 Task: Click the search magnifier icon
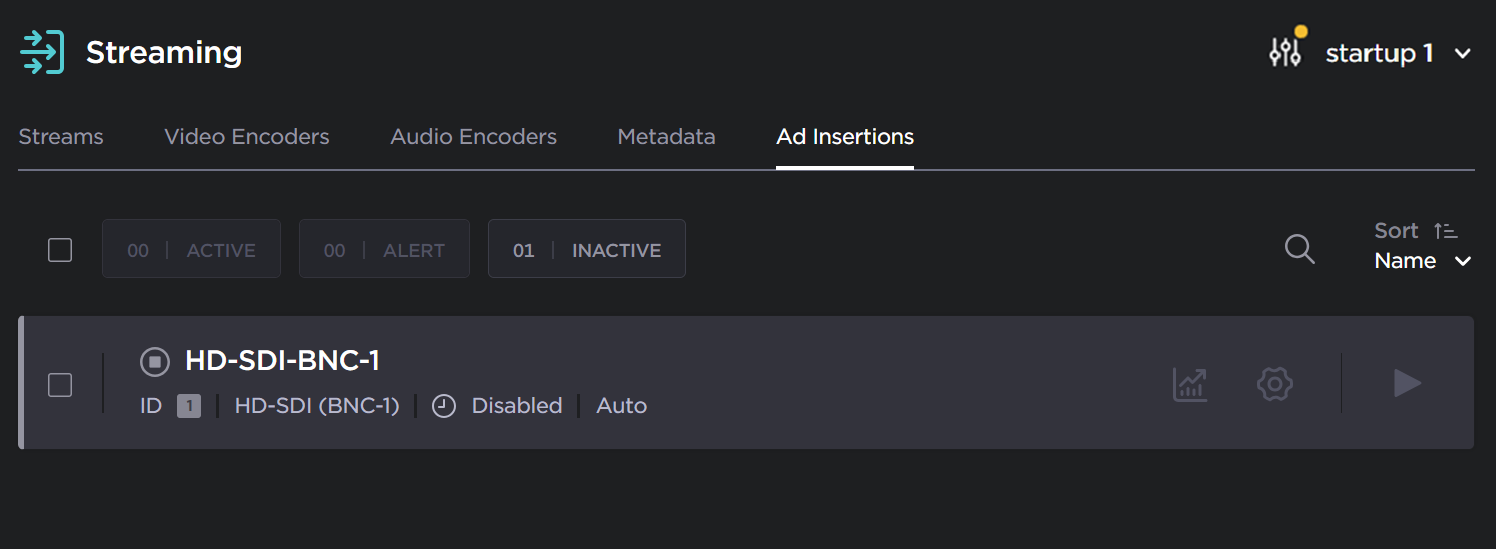(x=1299, y=249)
